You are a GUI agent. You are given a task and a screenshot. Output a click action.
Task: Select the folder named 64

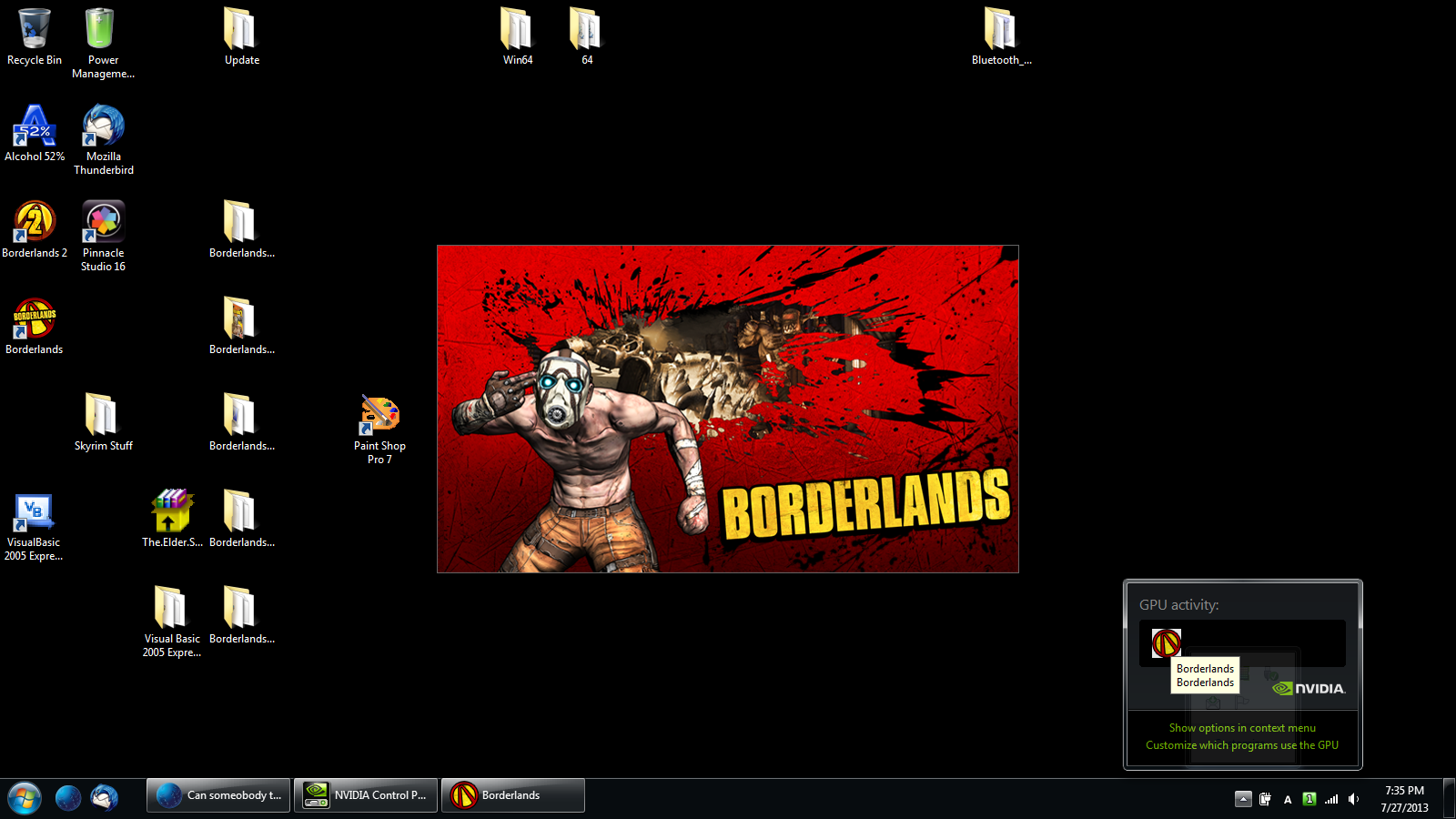click(x=587, y=37)
